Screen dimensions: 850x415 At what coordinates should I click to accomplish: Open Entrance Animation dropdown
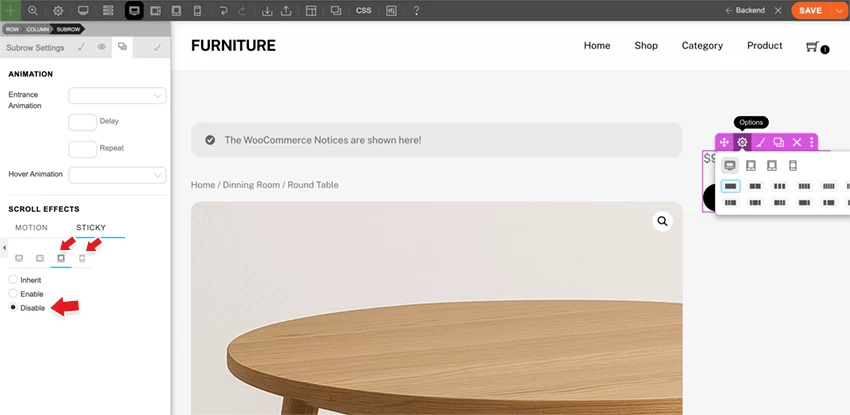[x=117, y=96]
